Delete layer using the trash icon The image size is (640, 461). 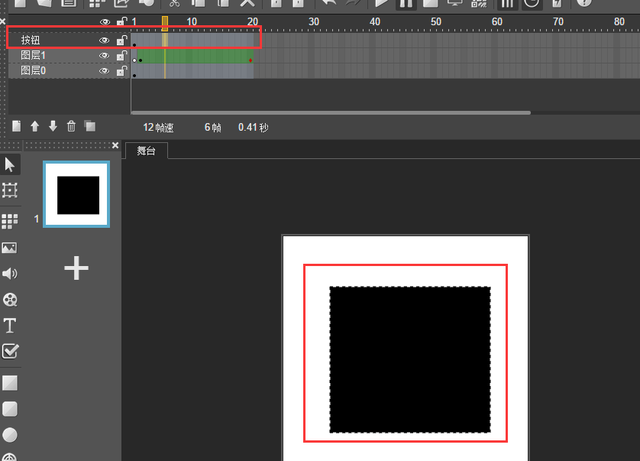pyautogui.click(x=71, y=126)
